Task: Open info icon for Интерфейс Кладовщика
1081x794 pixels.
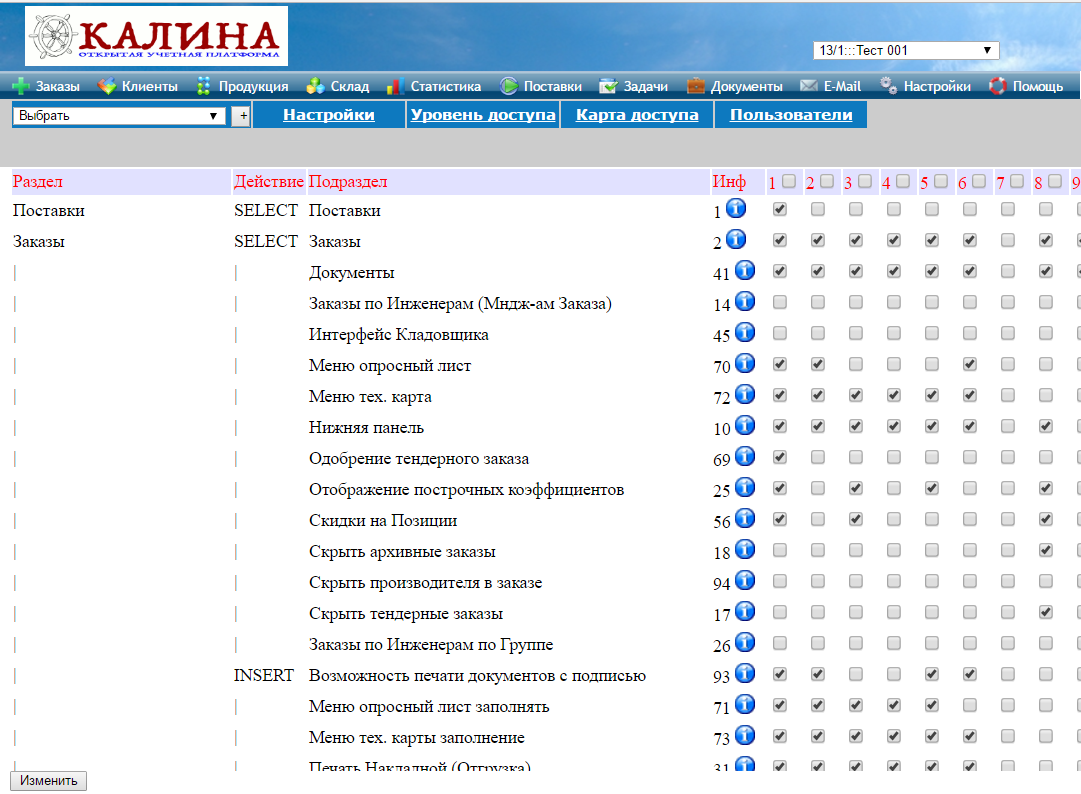Action: (745, 332)
